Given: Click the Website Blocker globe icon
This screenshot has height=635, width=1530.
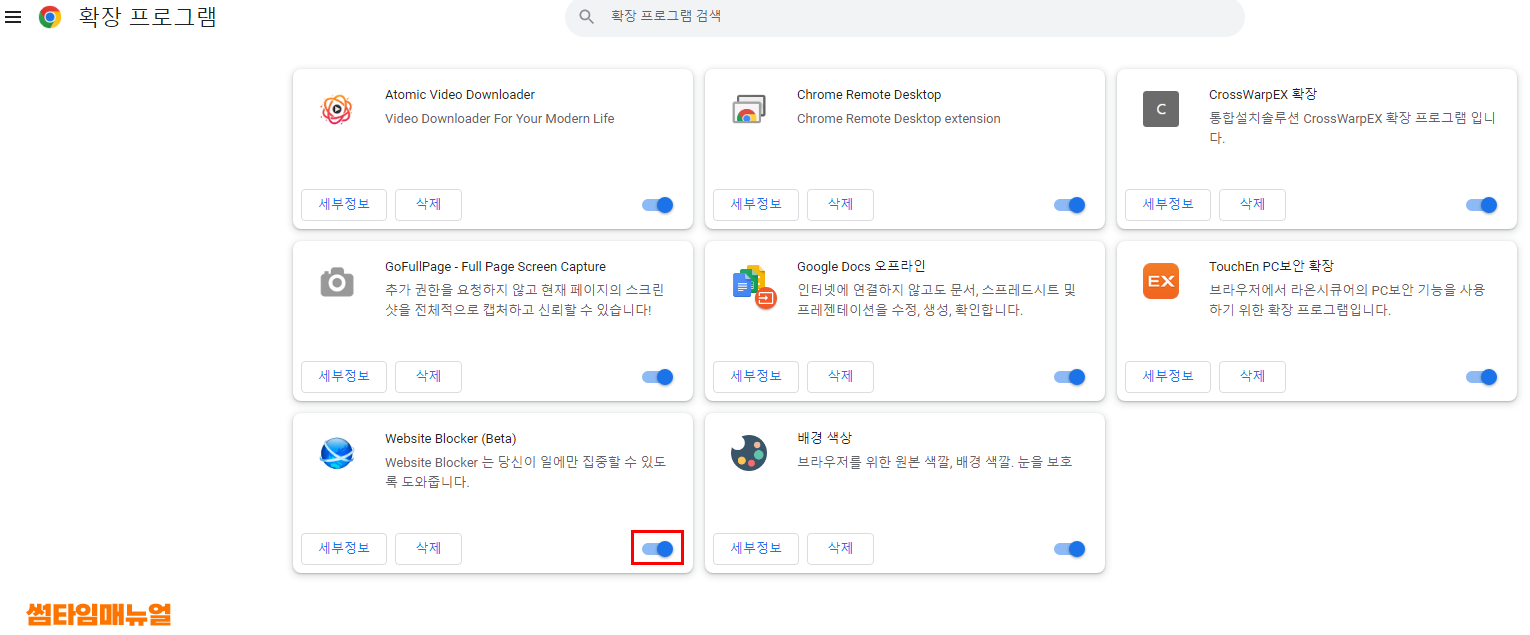Looking at the screenshot, I should [337, 453].
